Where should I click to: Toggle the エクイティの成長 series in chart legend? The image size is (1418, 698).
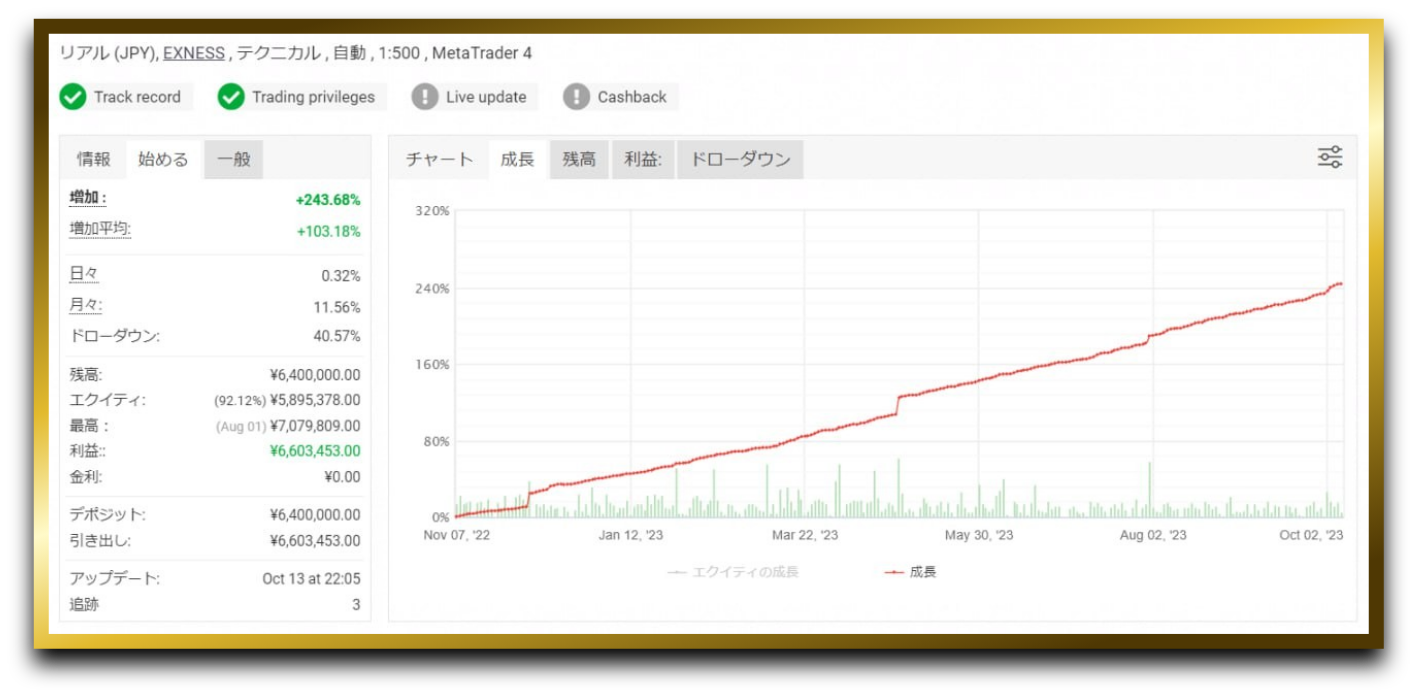point(734,572)
